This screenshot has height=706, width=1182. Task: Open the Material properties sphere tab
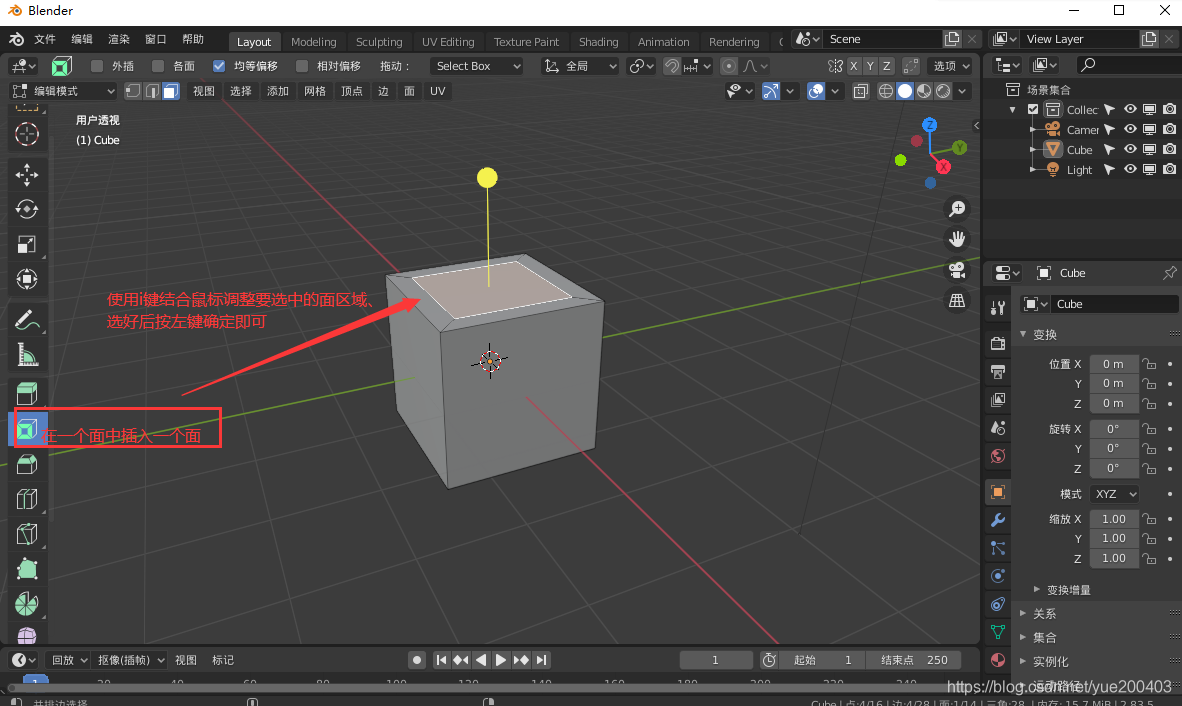coord(998,660)
